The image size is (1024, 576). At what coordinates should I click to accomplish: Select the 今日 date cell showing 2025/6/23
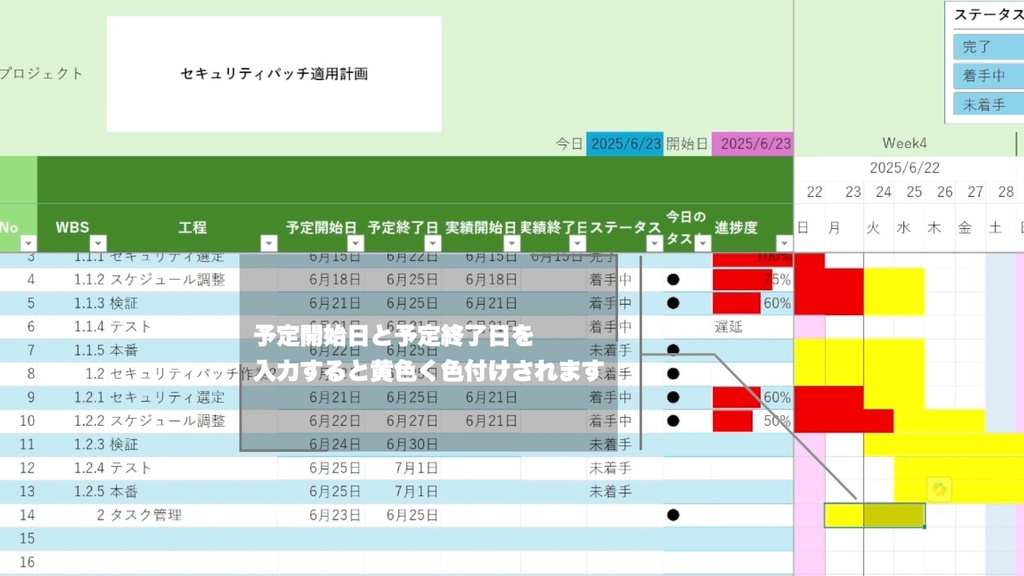pos(624,143)
